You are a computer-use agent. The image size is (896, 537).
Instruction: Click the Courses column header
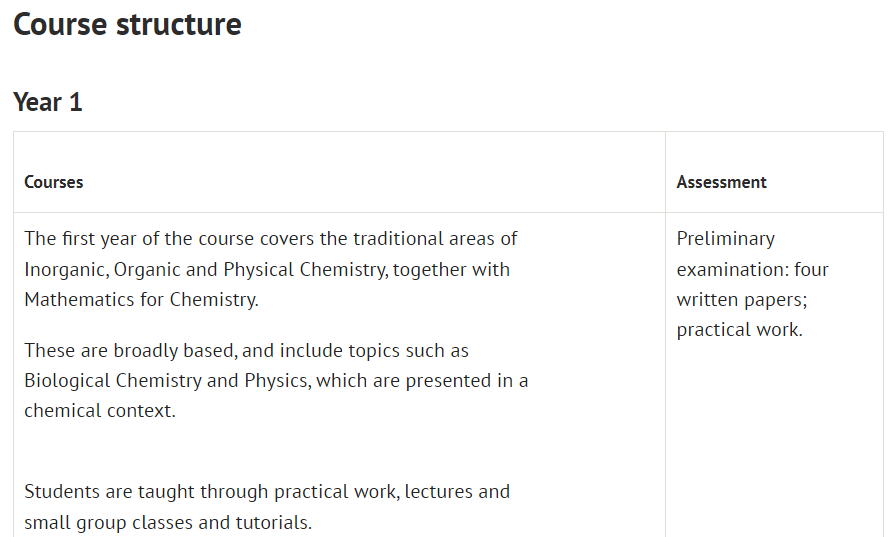54,182
